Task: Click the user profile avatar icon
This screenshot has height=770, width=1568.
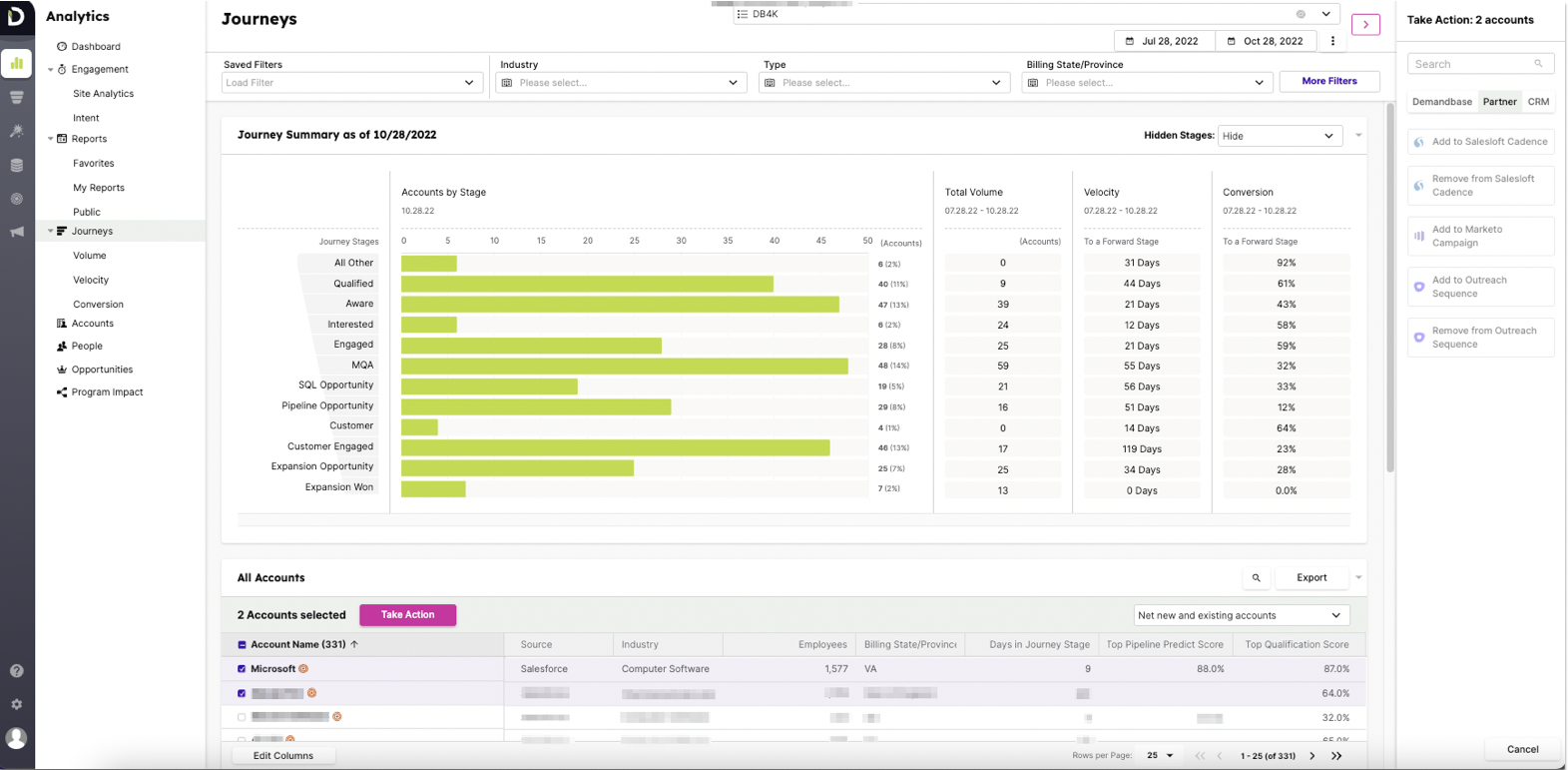Action: [17, 738]
